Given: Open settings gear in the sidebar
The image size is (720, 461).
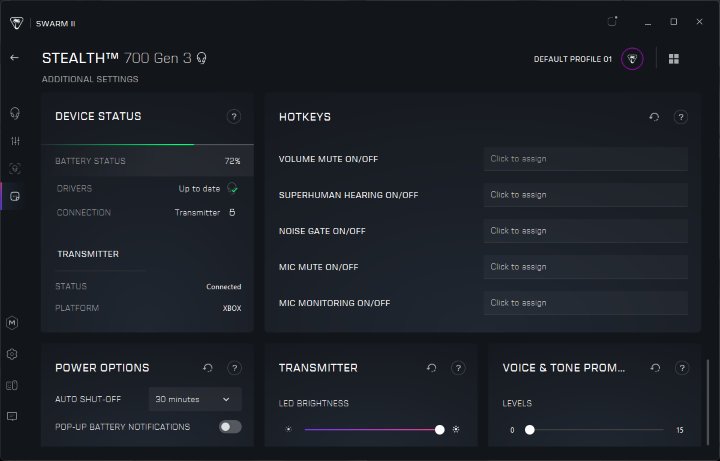Looking at the screenshot, I should [12, 354].
